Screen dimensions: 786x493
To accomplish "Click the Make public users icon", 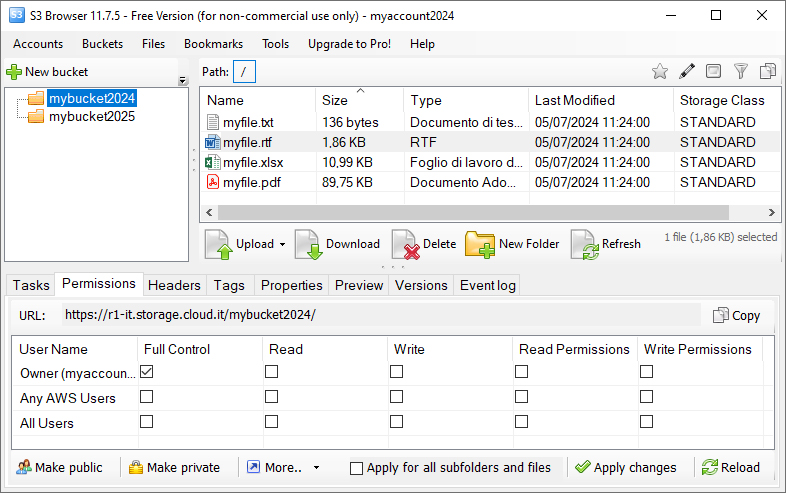I will 24,467.
